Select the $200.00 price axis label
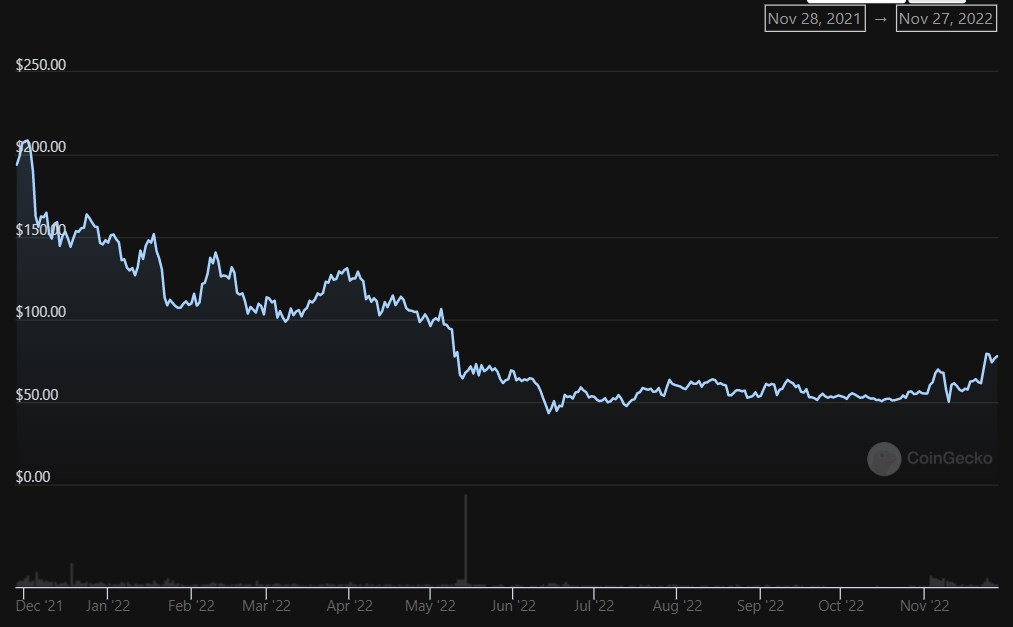 coord(41,147)
